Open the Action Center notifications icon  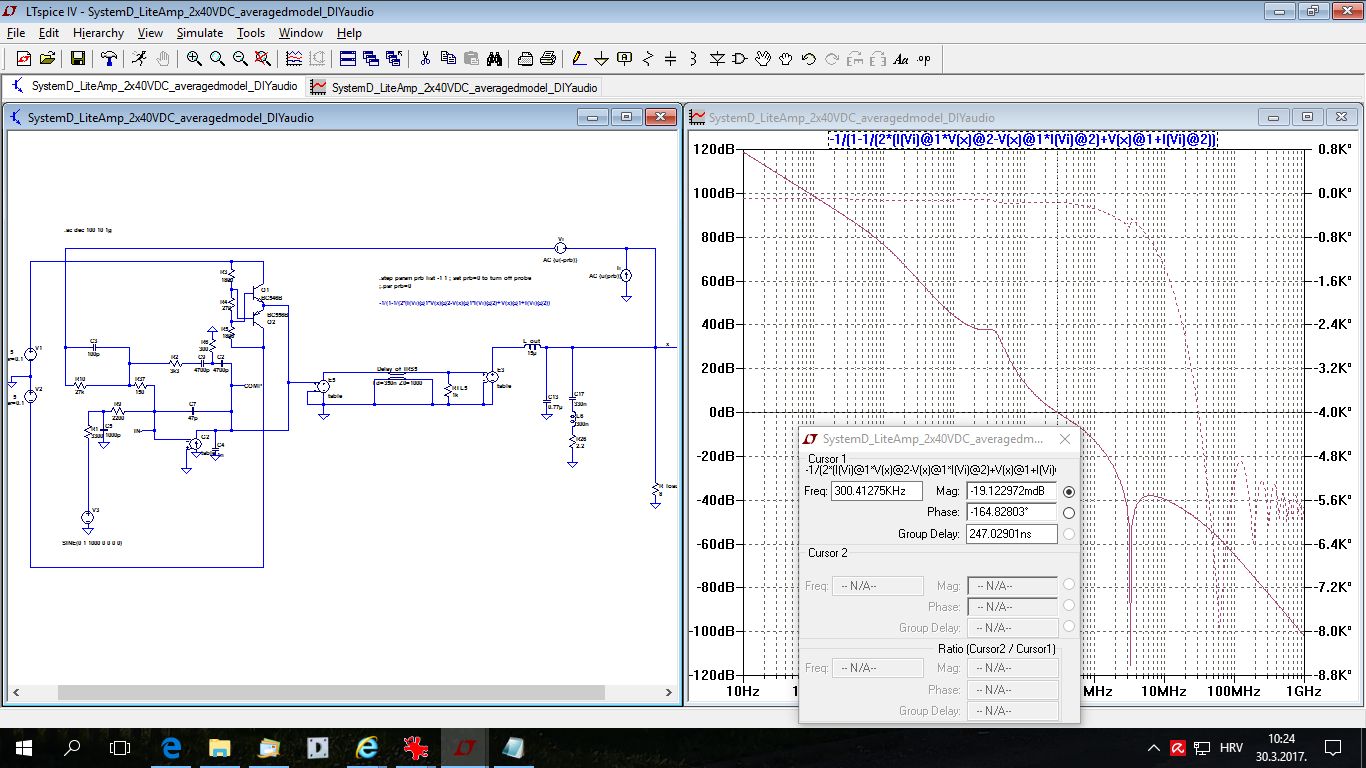pos(1333,748)
